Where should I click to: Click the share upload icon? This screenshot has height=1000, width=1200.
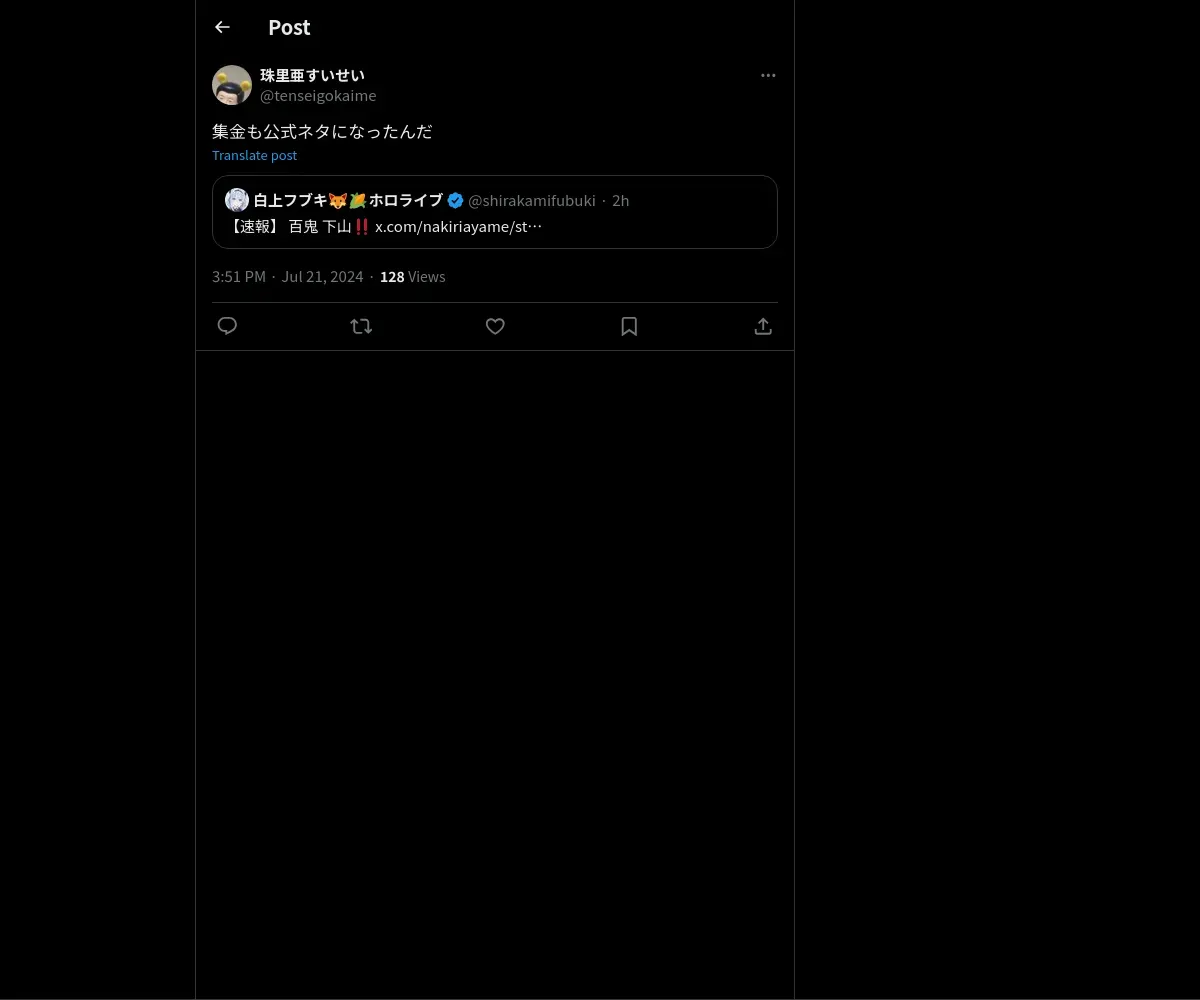[x=763, y=326]
